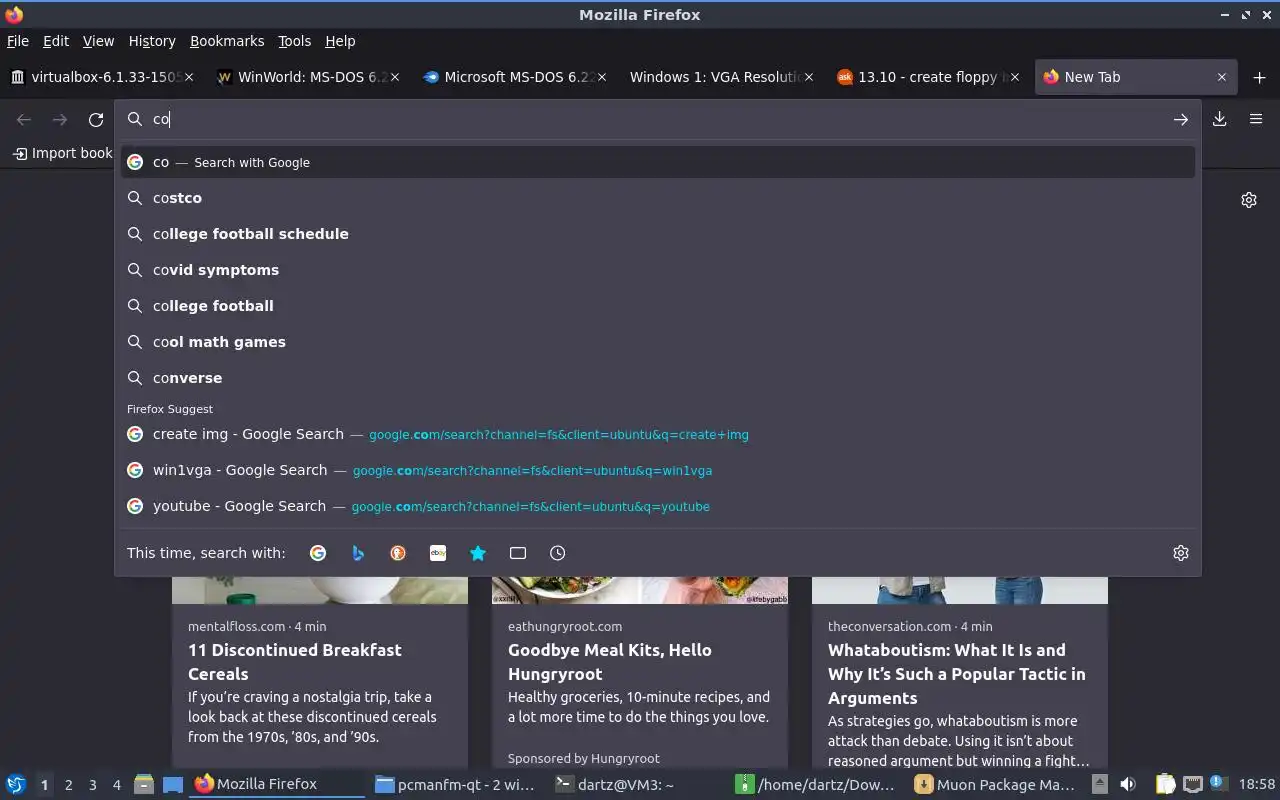Click the Google search engine shortcut icon
The image size is (1280, 800).
point(318,553)
